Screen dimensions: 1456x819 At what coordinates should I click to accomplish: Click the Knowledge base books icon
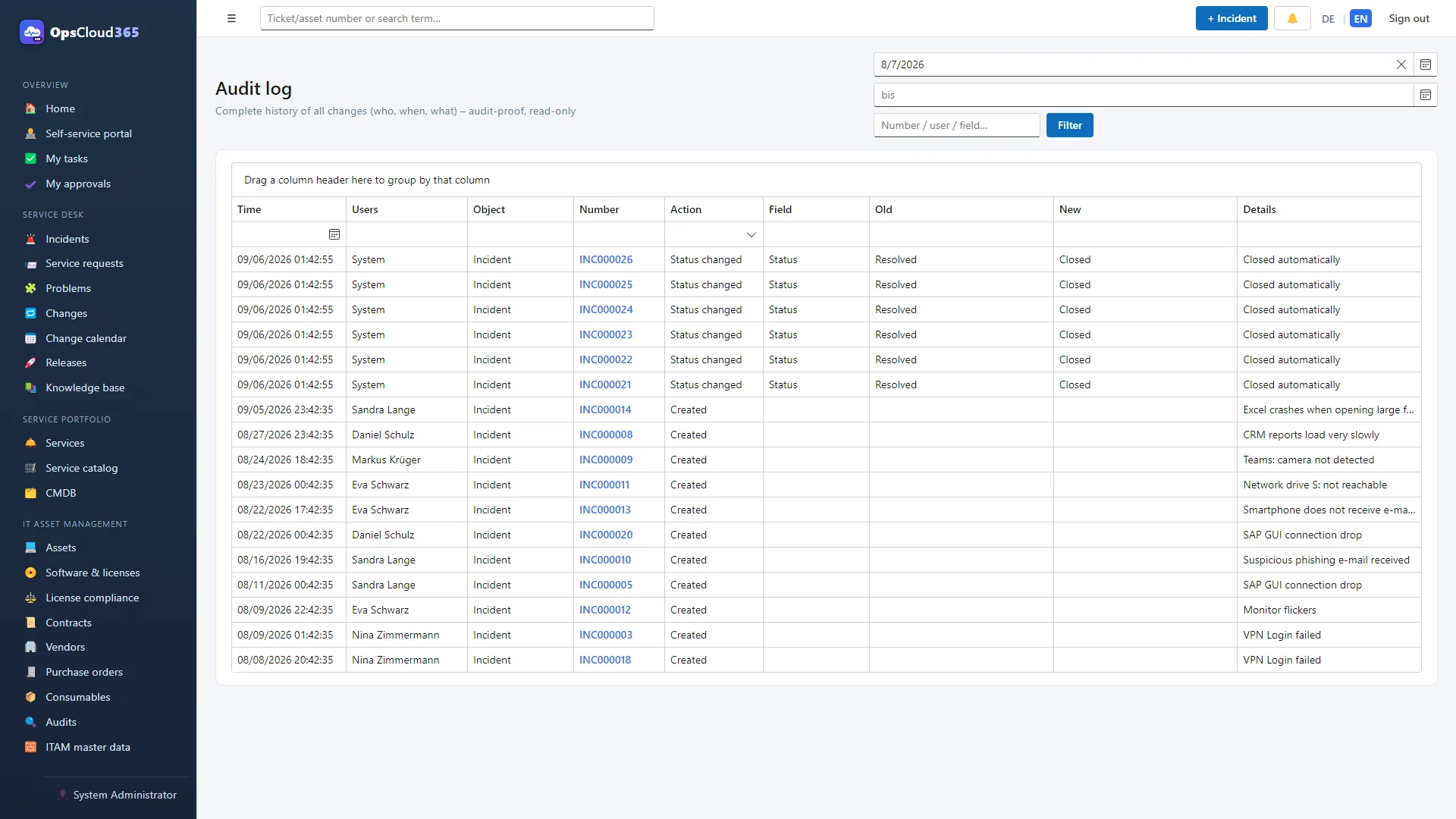click(30, 388)
